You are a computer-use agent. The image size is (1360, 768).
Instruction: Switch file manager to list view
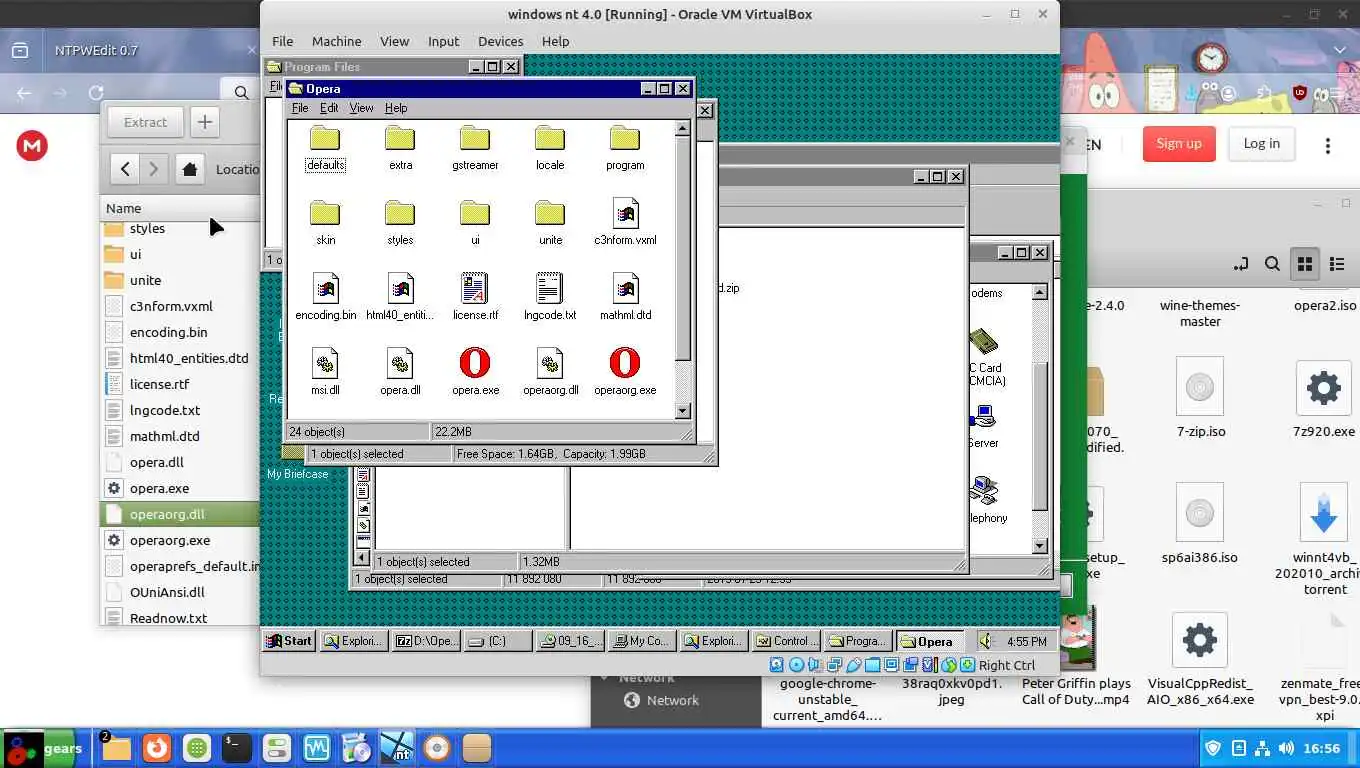[x=1337, y=264]
